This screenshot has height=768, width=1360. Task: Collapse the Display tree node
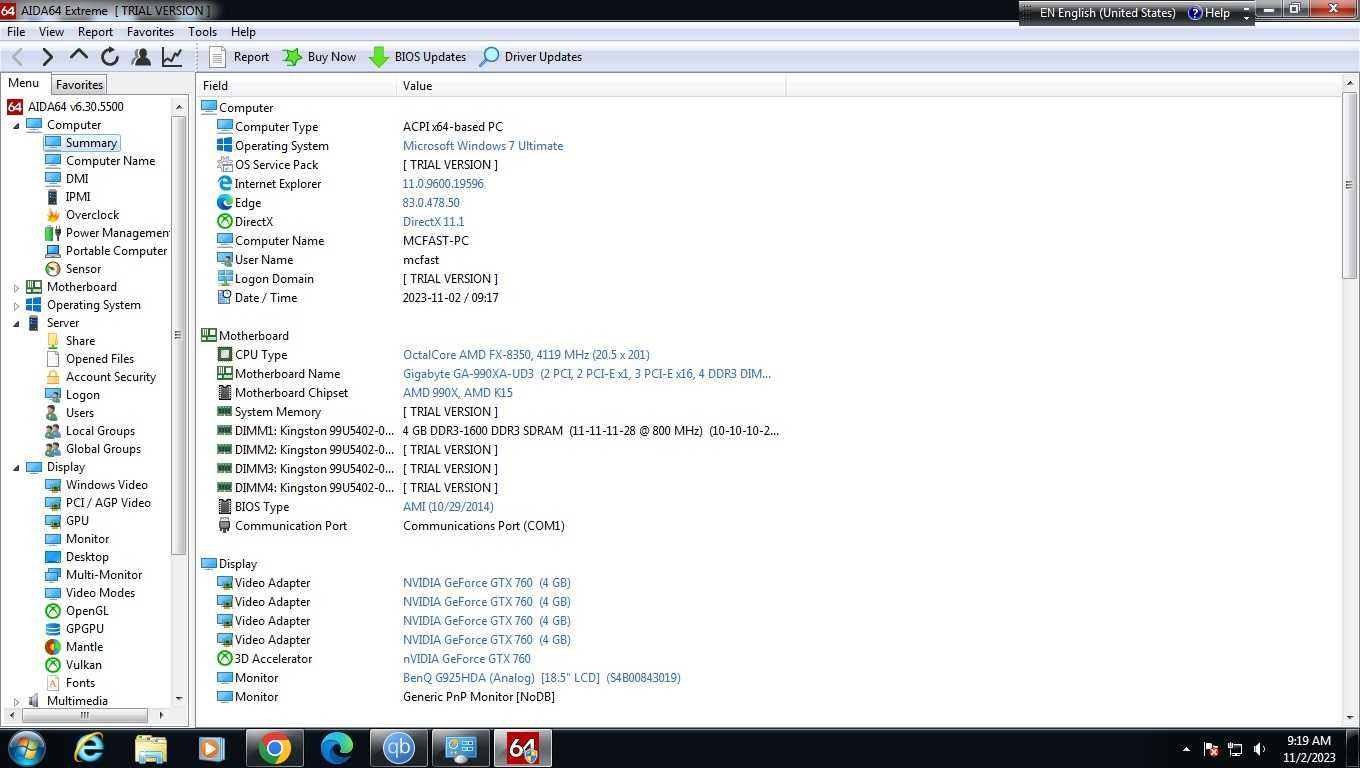tap(16, 468)
